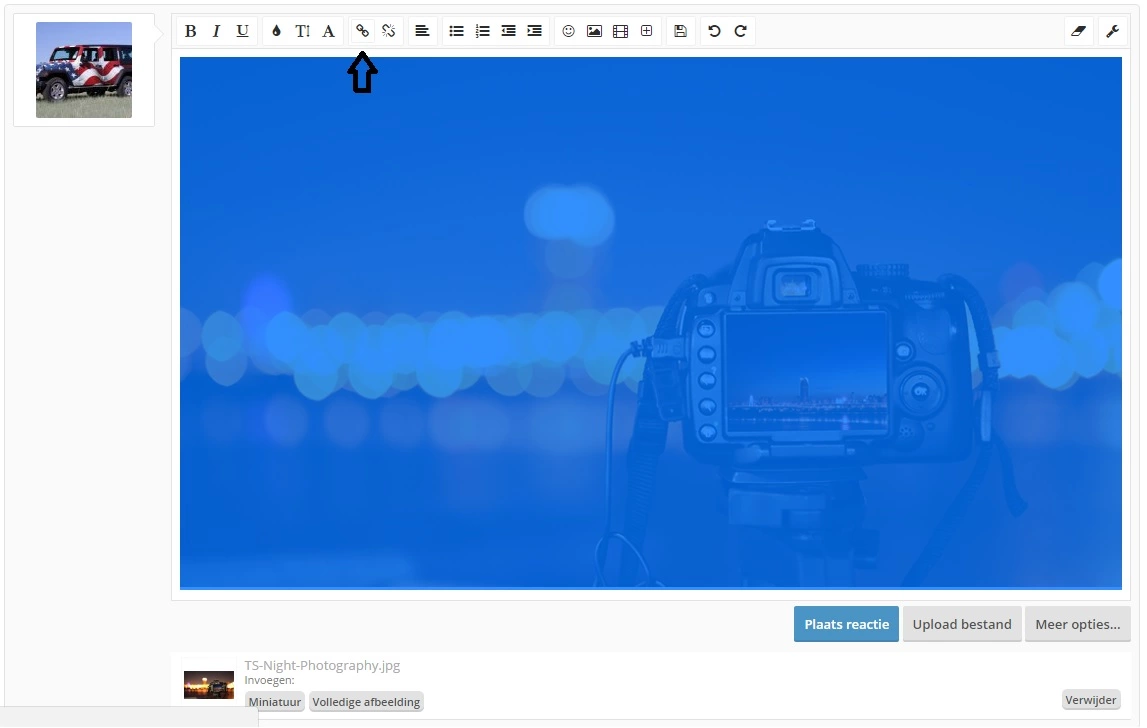This screenshot has width=1147, height=728.
Task: Click the wrench BB code mode icon
Action: (x=1113, y=31)
